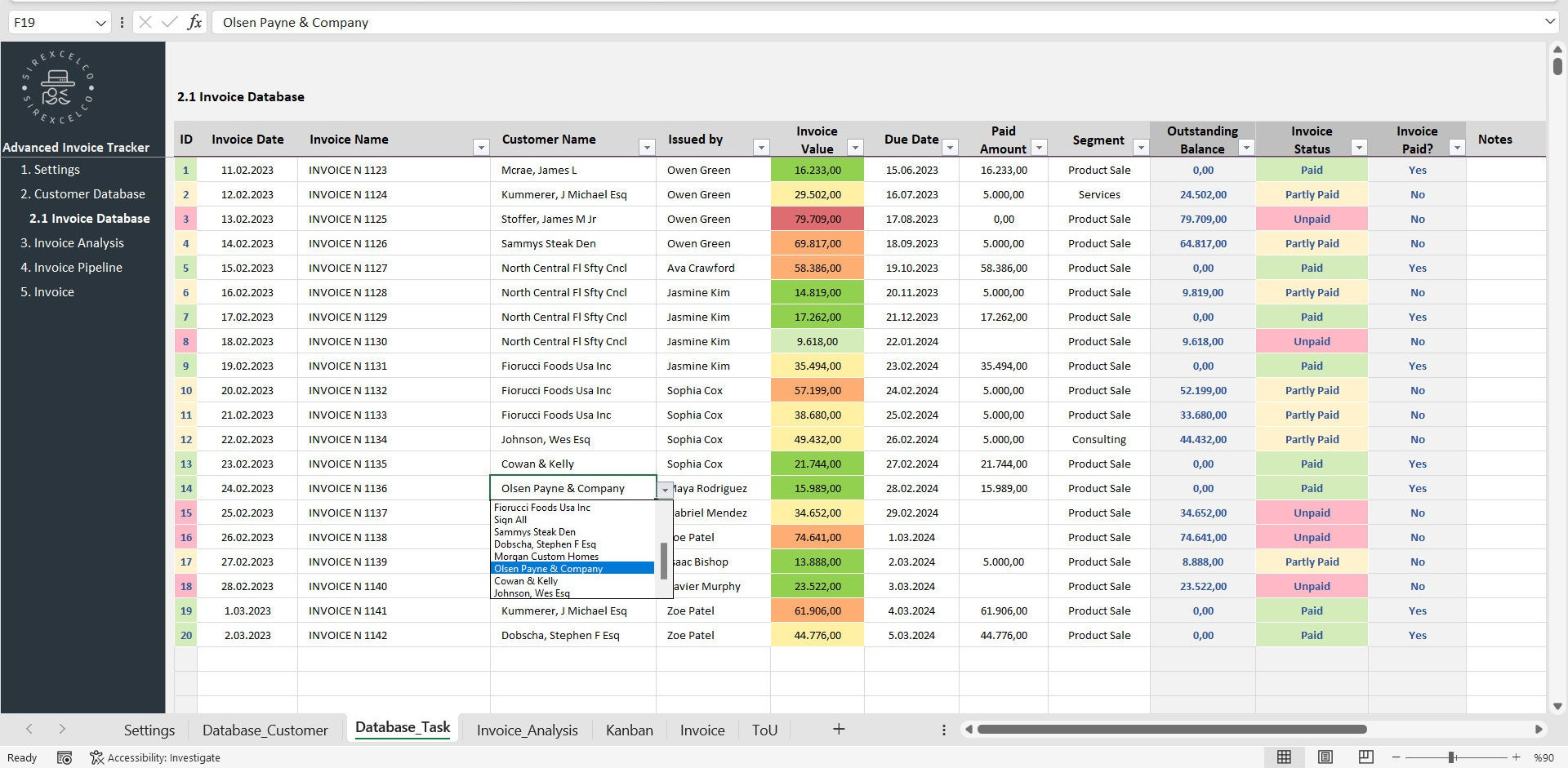
Task: Click the macro recording icon near Ready status
Action: coord(65,757)
